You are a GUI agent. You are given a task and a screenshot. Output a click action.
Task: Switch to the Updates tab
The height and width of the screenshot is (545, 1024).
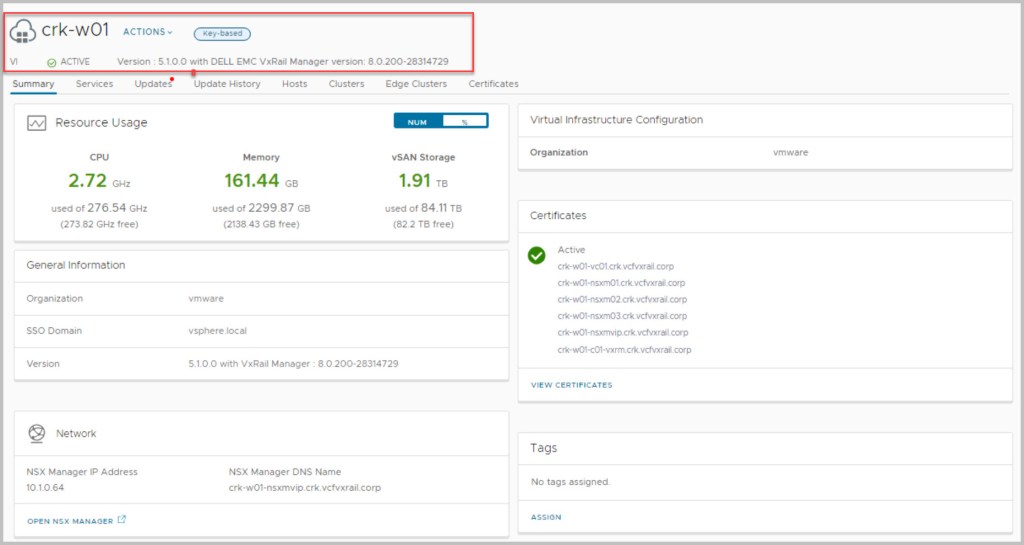(x=153, y=84)
